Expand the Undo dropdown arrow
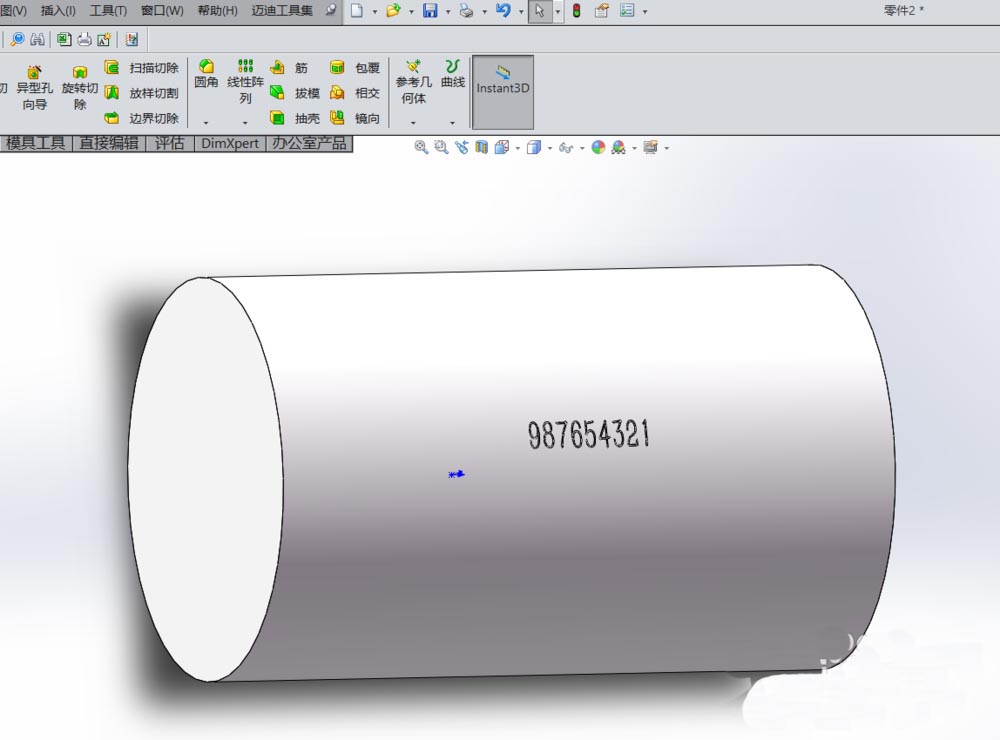The height and width of the screenshot is (740, 1000). click(521, 11)
